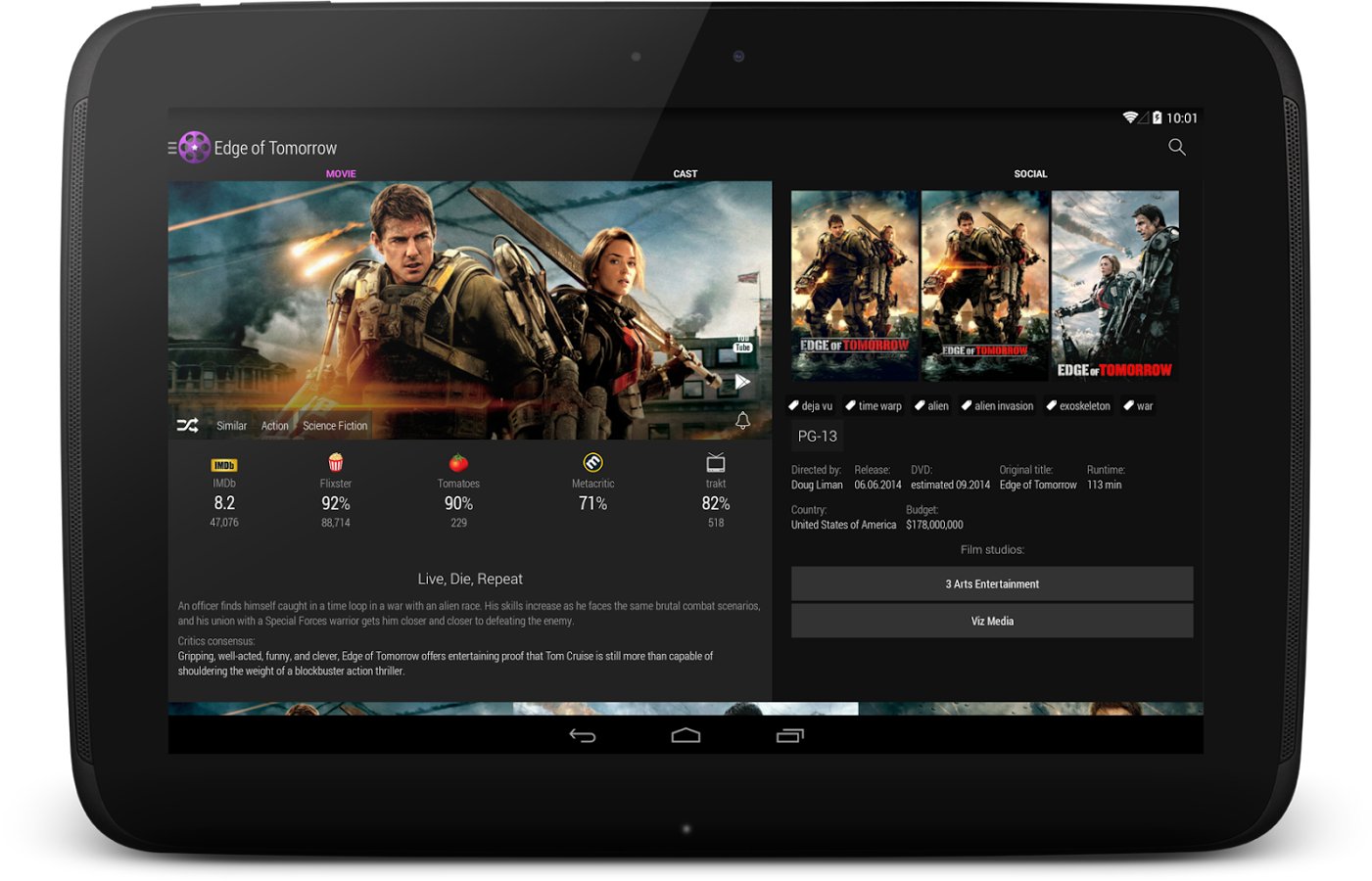Open director Doug Liman
Screen dimensions: 1372x881
tap(817, 485)
